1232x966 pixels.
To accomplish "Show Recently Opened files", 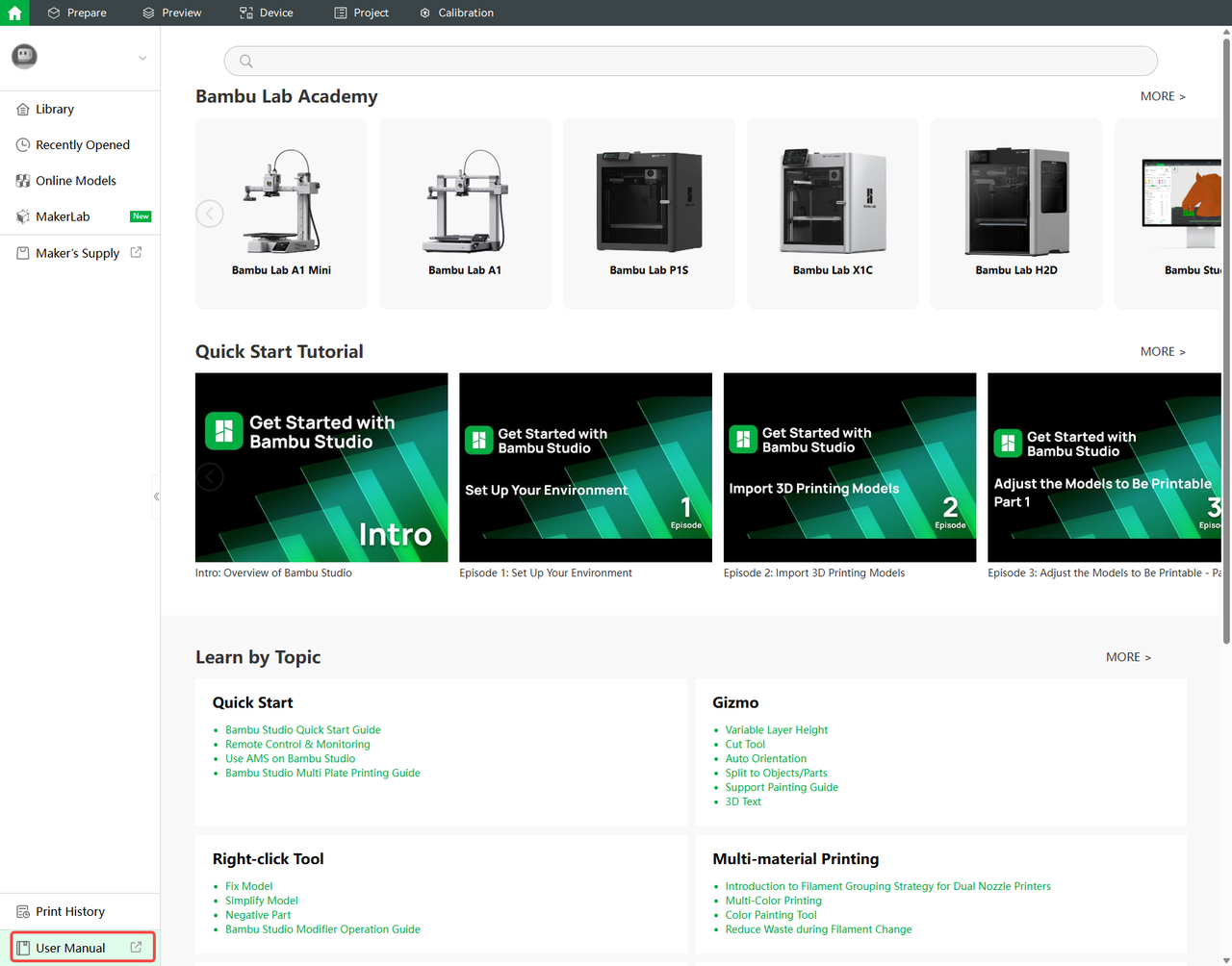I will (80, 145).
